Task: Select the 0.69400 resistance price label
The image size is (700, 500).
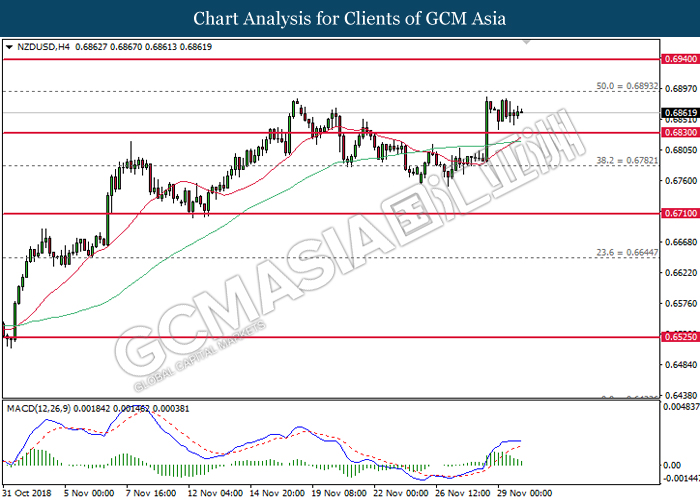Action: (x=680, y=59)
